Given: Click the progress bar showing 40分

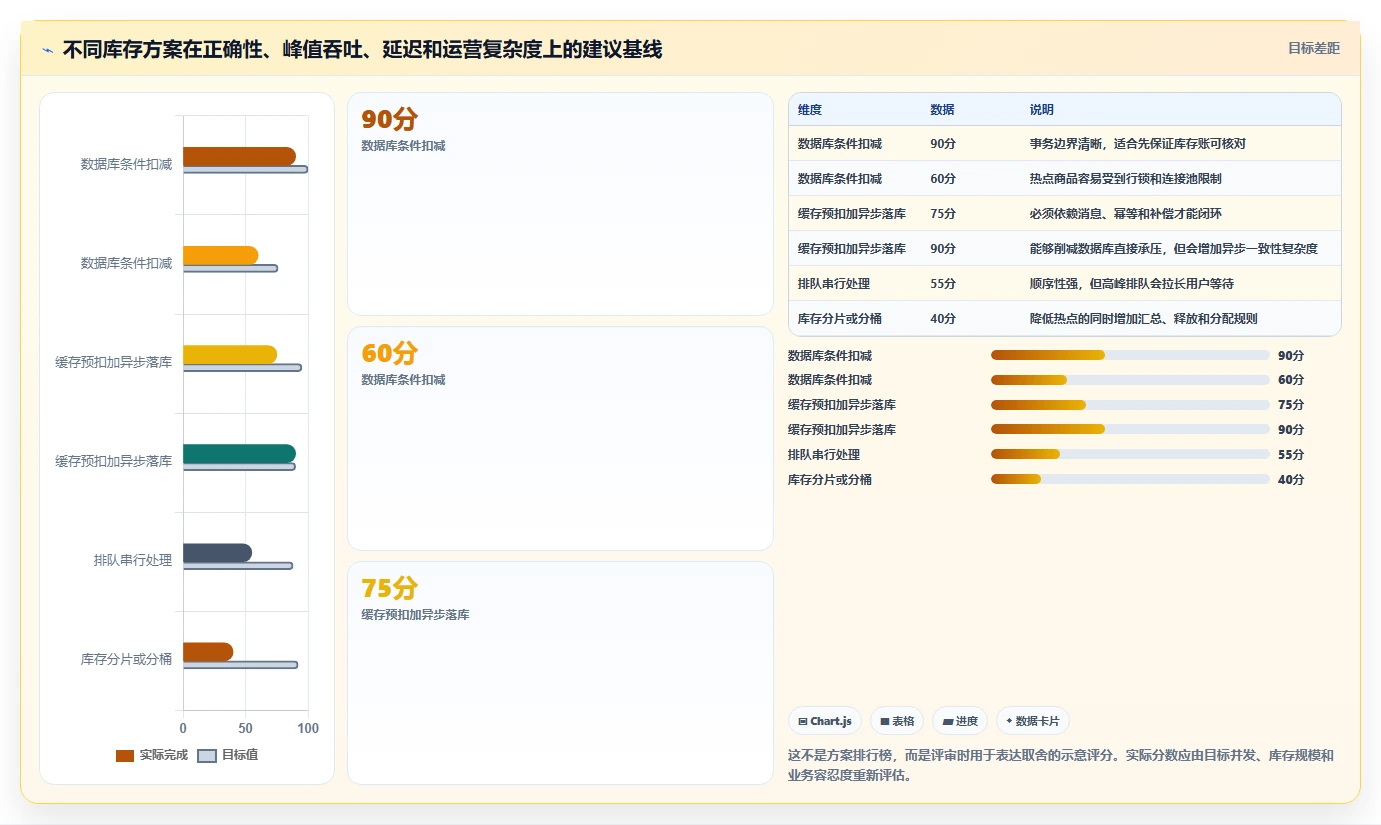Looking at the screenshot, I should (1130, 479).
